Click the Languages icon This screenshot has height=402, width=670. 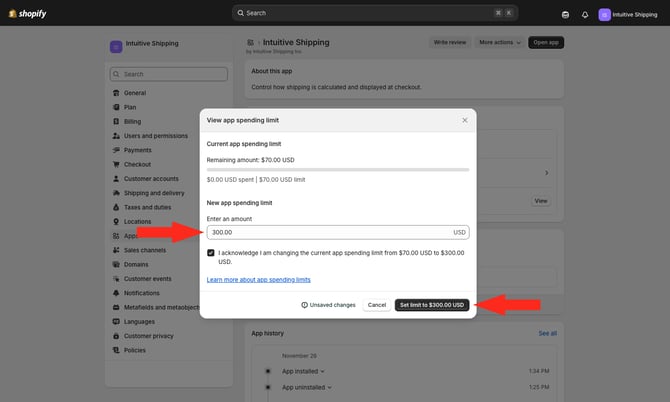click(116, 322)
